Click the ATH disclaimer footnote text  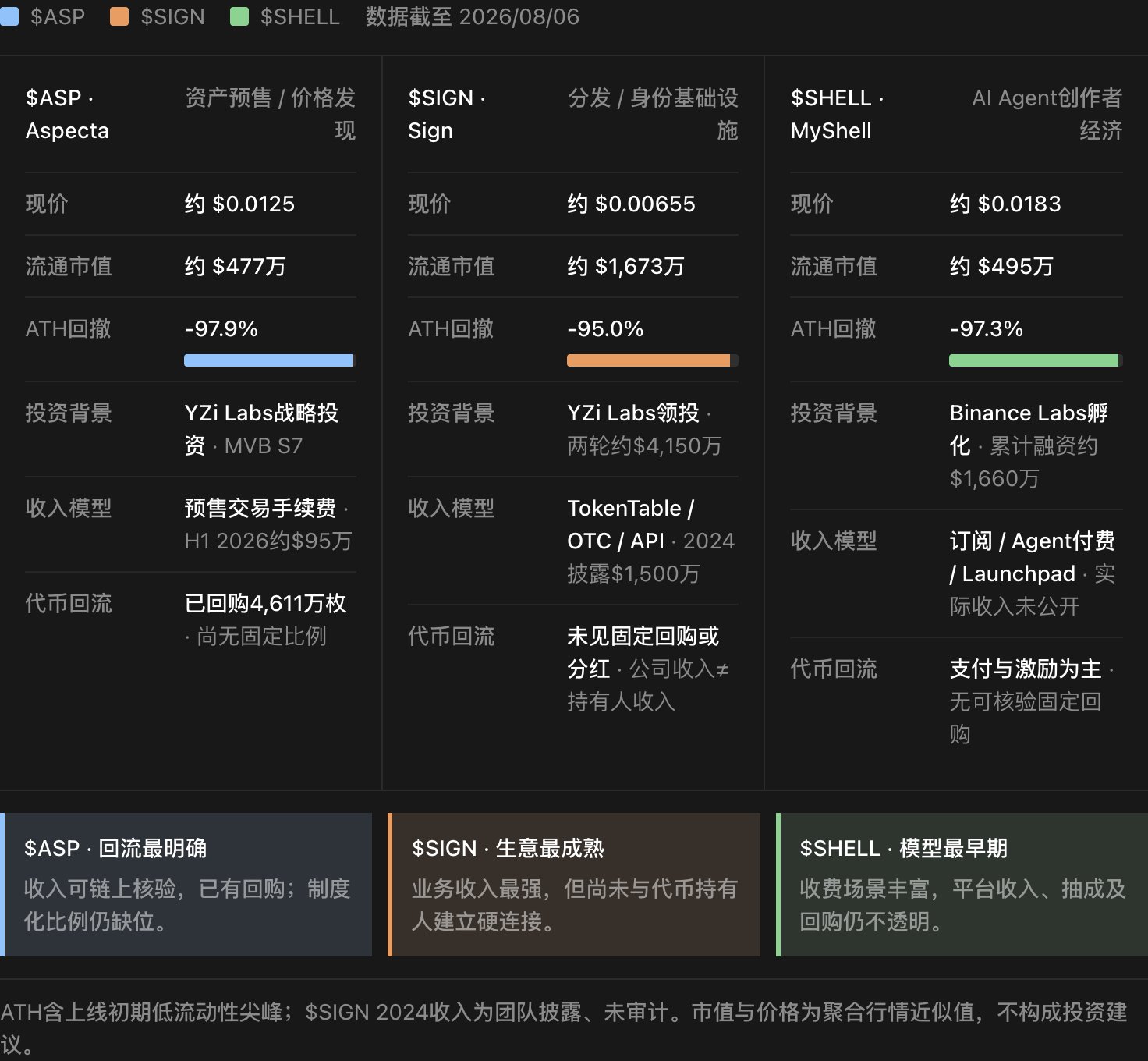coord(564,1027)
